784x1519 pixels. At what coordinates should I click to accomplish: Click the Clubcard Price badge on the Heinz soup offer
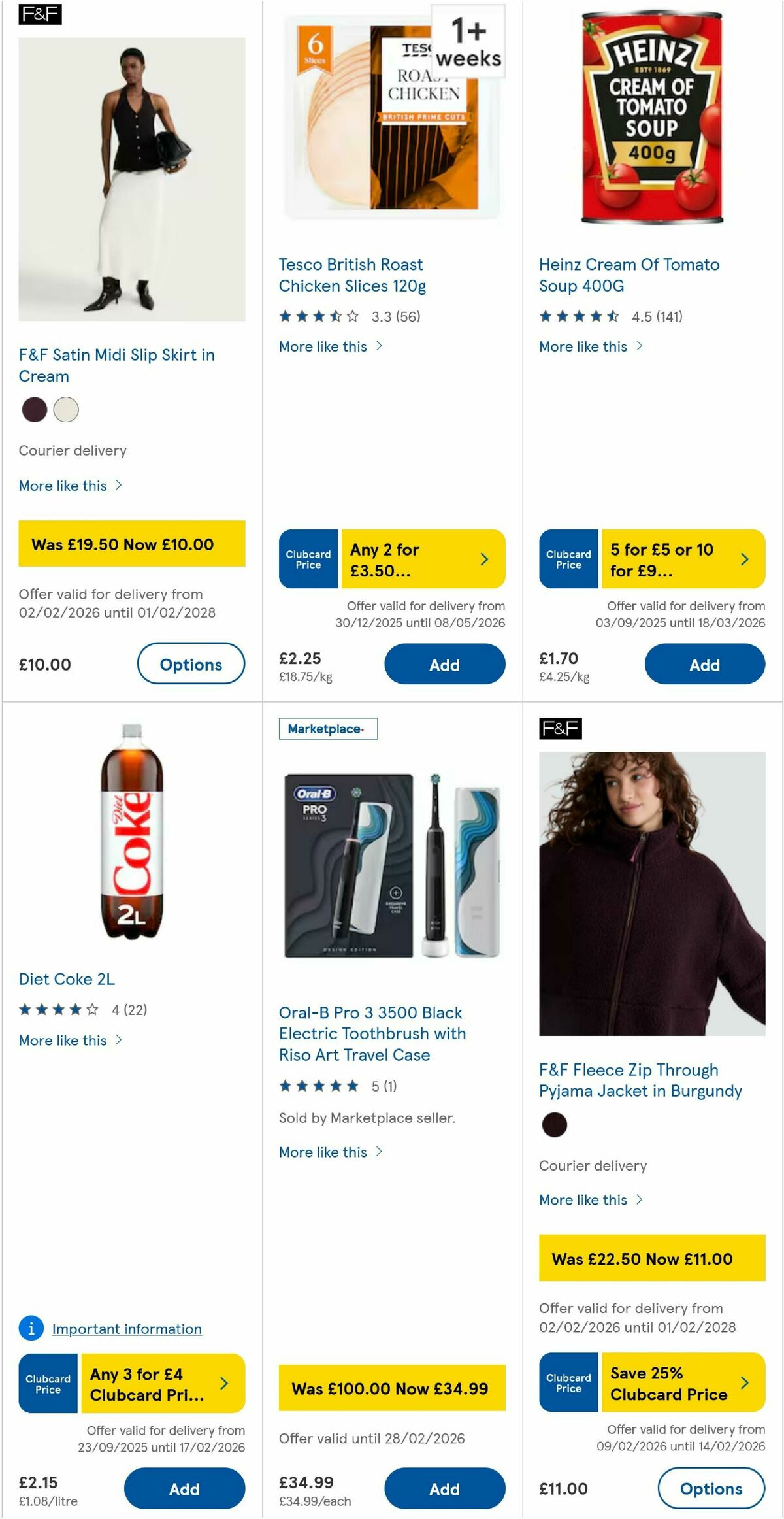pos(568,559)
